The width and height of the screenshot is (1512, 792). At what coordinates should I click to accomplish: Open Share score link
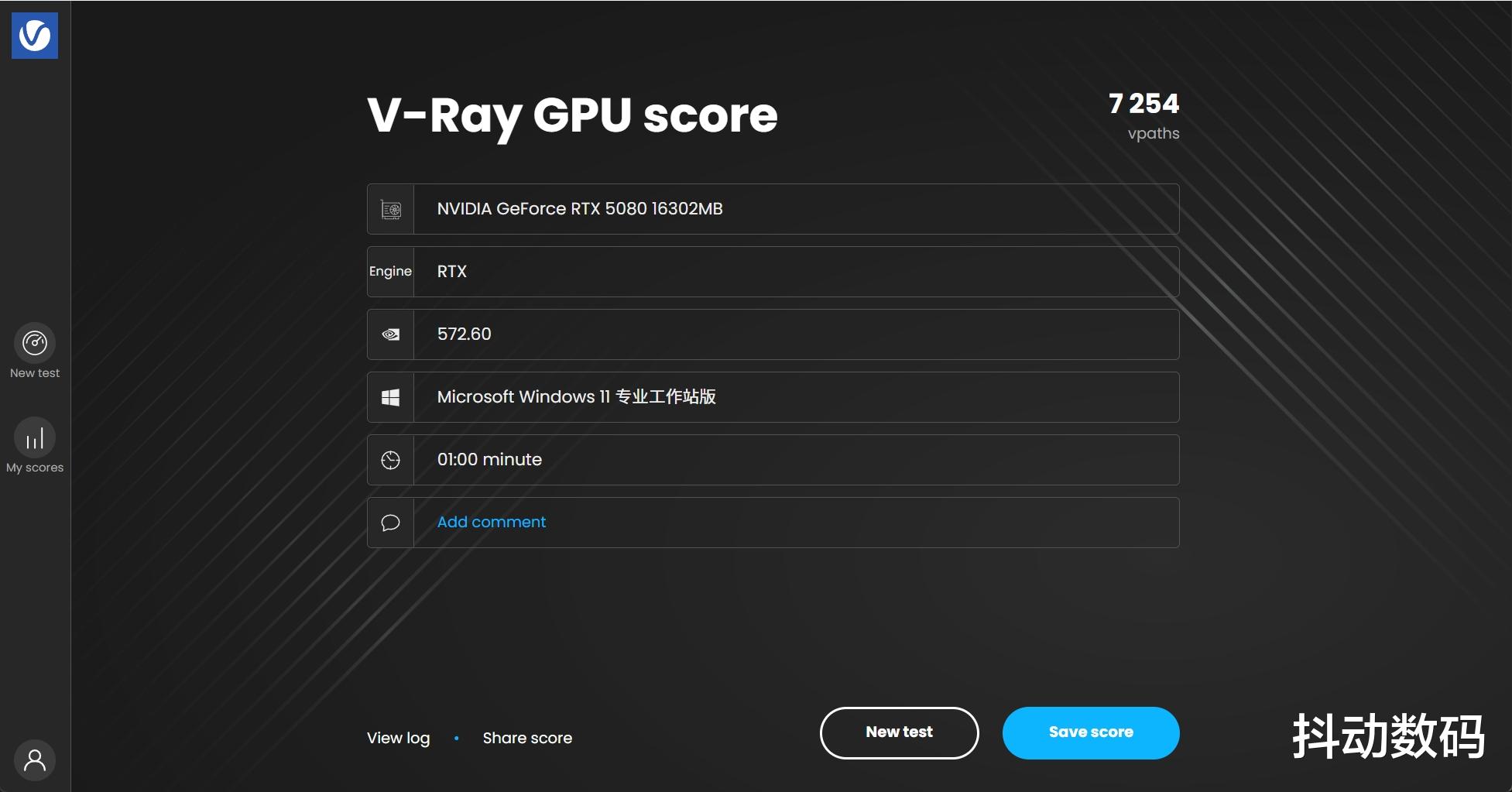click(527, 738)
